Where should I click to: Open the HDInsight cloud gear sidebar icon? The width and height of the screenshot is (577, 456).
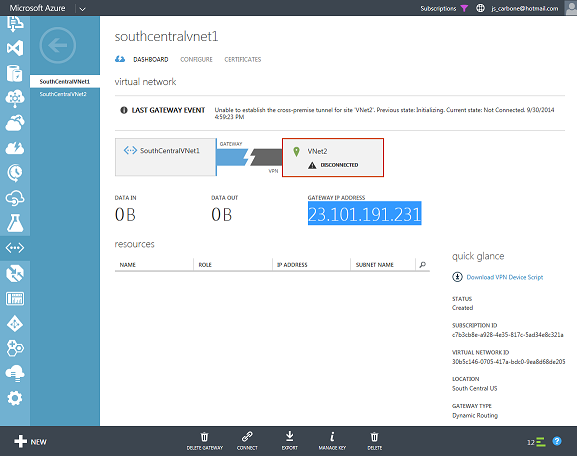click(15, 98)
